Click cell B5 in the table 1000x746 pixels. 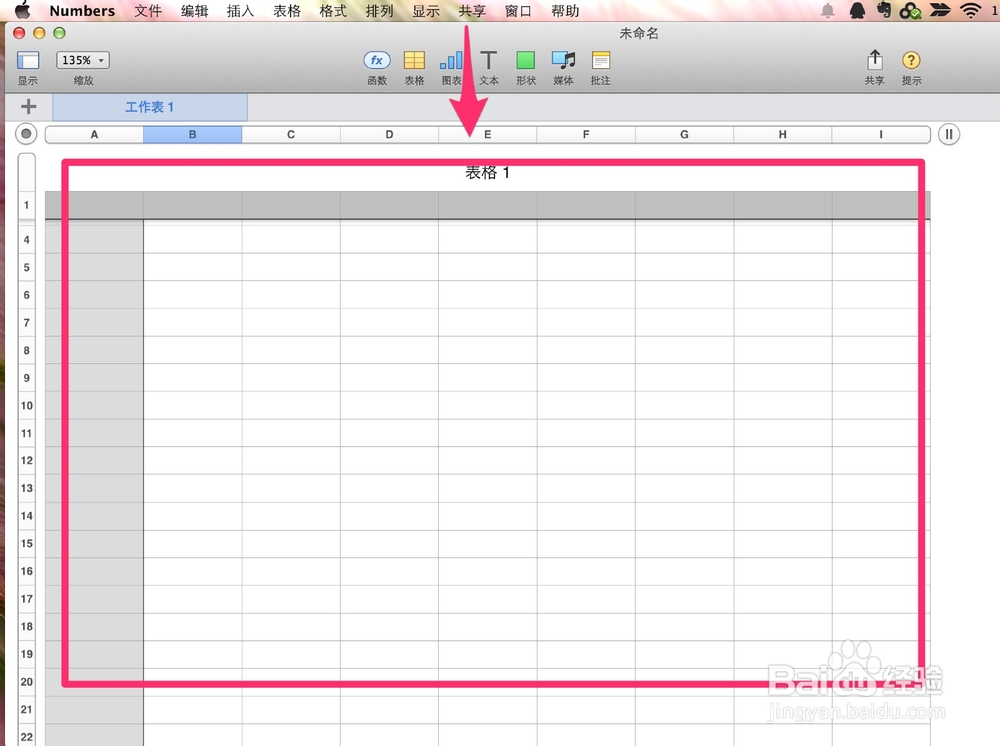(x=193, y=267)
